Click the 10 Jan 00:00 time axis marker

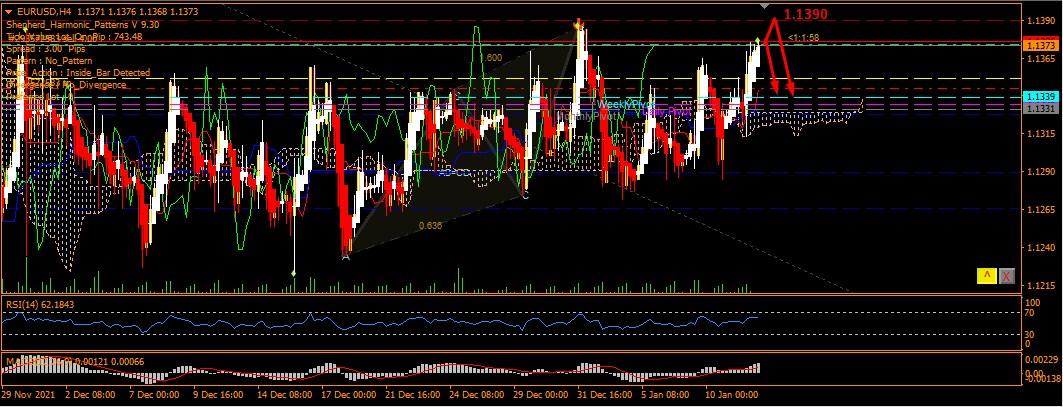[x=734, y=396]
